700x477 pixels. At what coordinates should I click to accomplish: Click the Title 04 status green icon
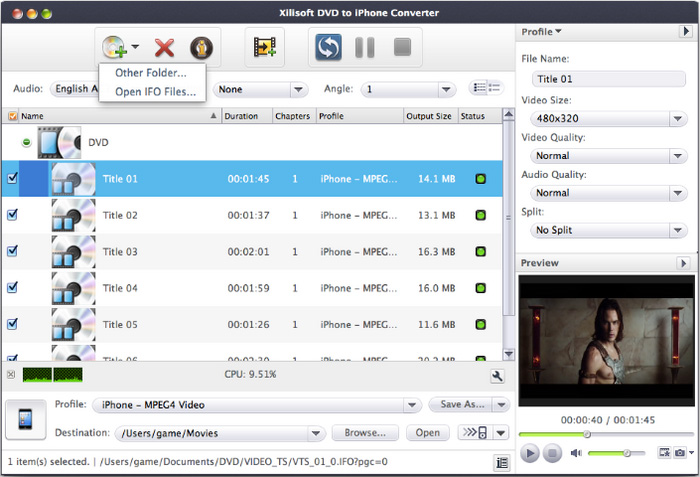click(480, 288)
